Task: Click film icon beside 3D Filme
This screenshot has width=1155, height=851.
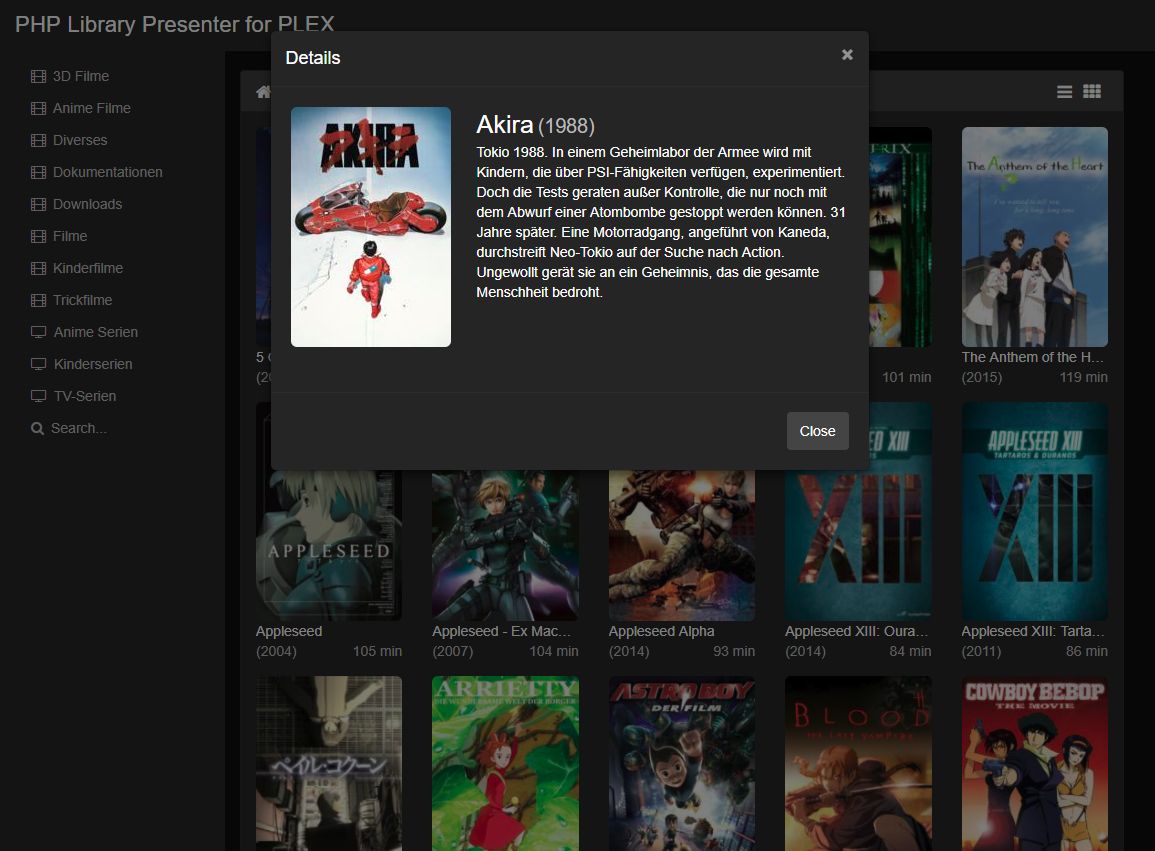Action: pos(39,76)
